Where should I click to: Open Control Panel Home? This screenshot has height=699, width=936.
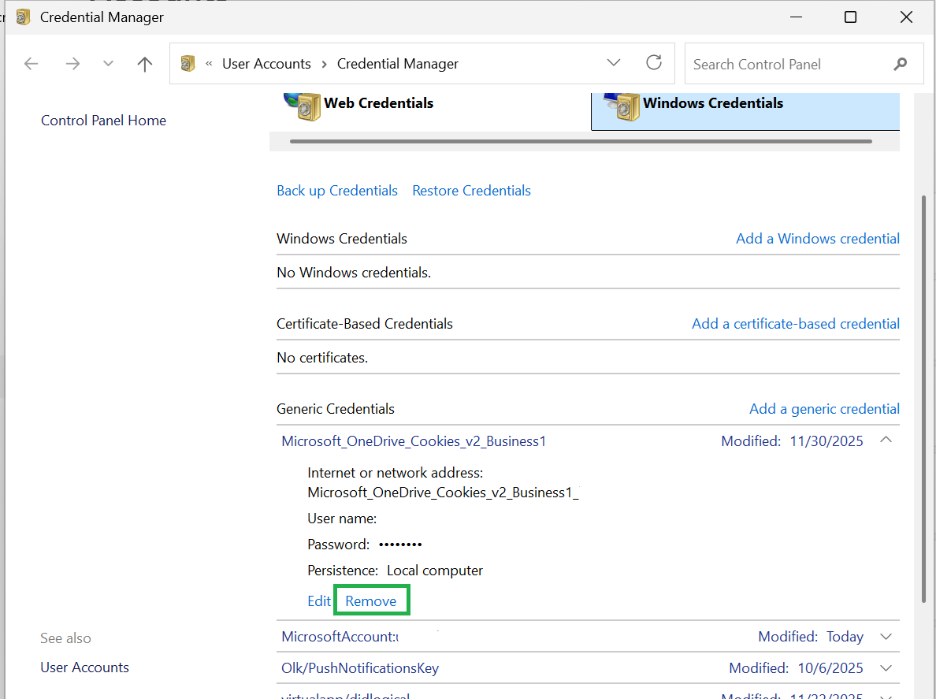(103, 121)
